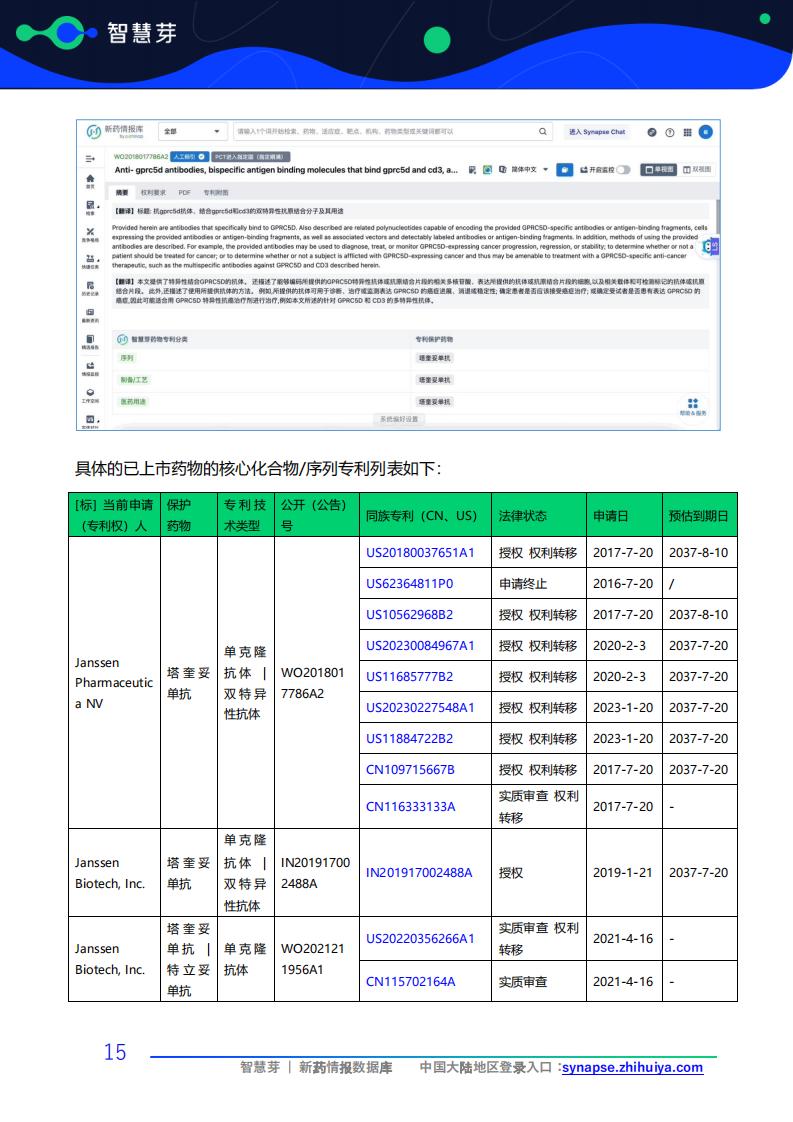Click the WO2018017786A2 publication number cell
This screenshot has width=793, height=1122.
pos(316,683)
